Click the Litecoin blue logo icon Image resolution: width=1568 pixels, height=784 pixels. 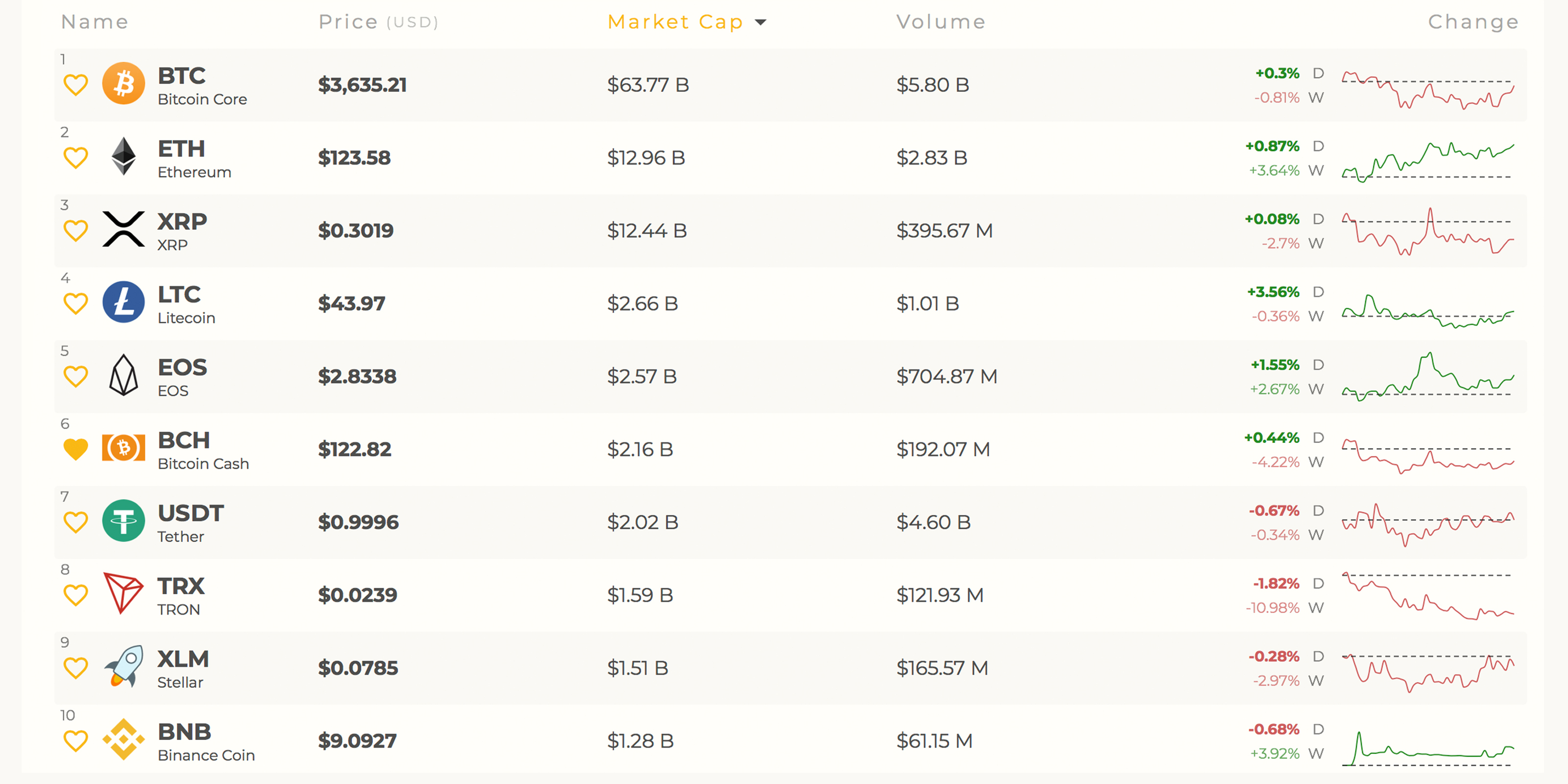point(123,302)
